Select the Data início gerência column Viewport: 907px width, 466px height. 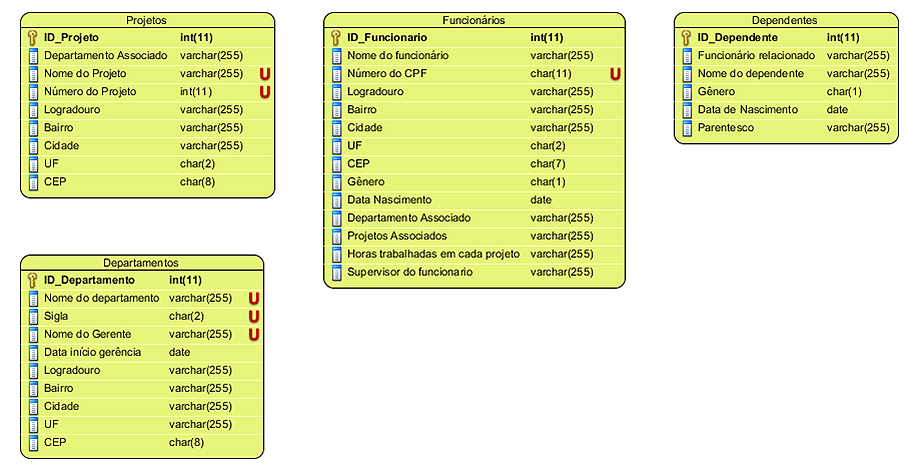coord(92,352)
